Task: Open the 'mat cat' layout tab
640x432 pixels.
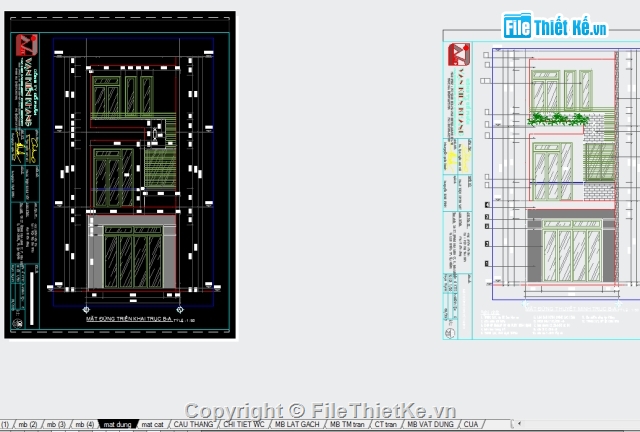Action: pyautogui.click(x=152, y=425)
